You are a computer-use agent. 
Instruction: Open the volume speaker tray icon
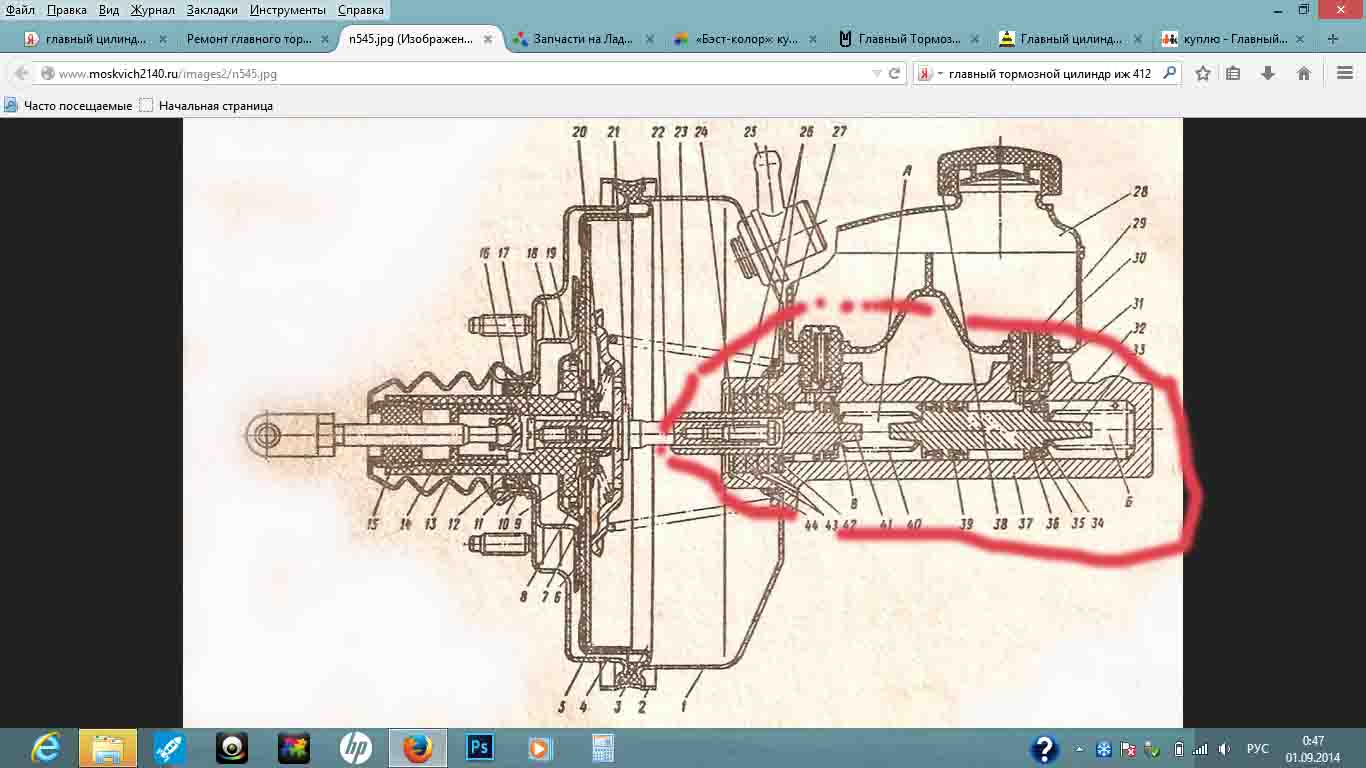click(x=1224, y=749)
